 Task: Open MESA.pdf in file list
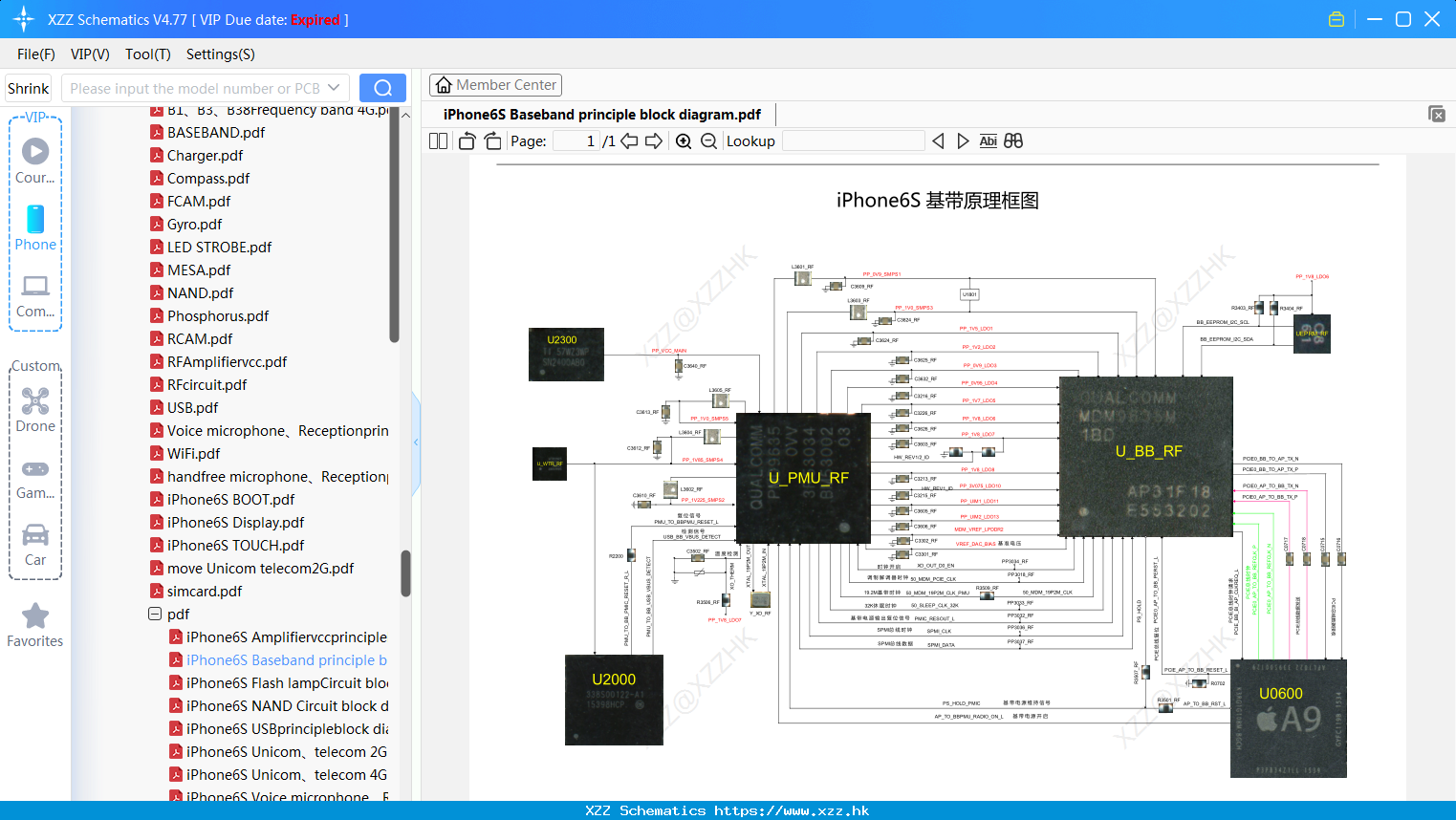[x=199, y=270]
